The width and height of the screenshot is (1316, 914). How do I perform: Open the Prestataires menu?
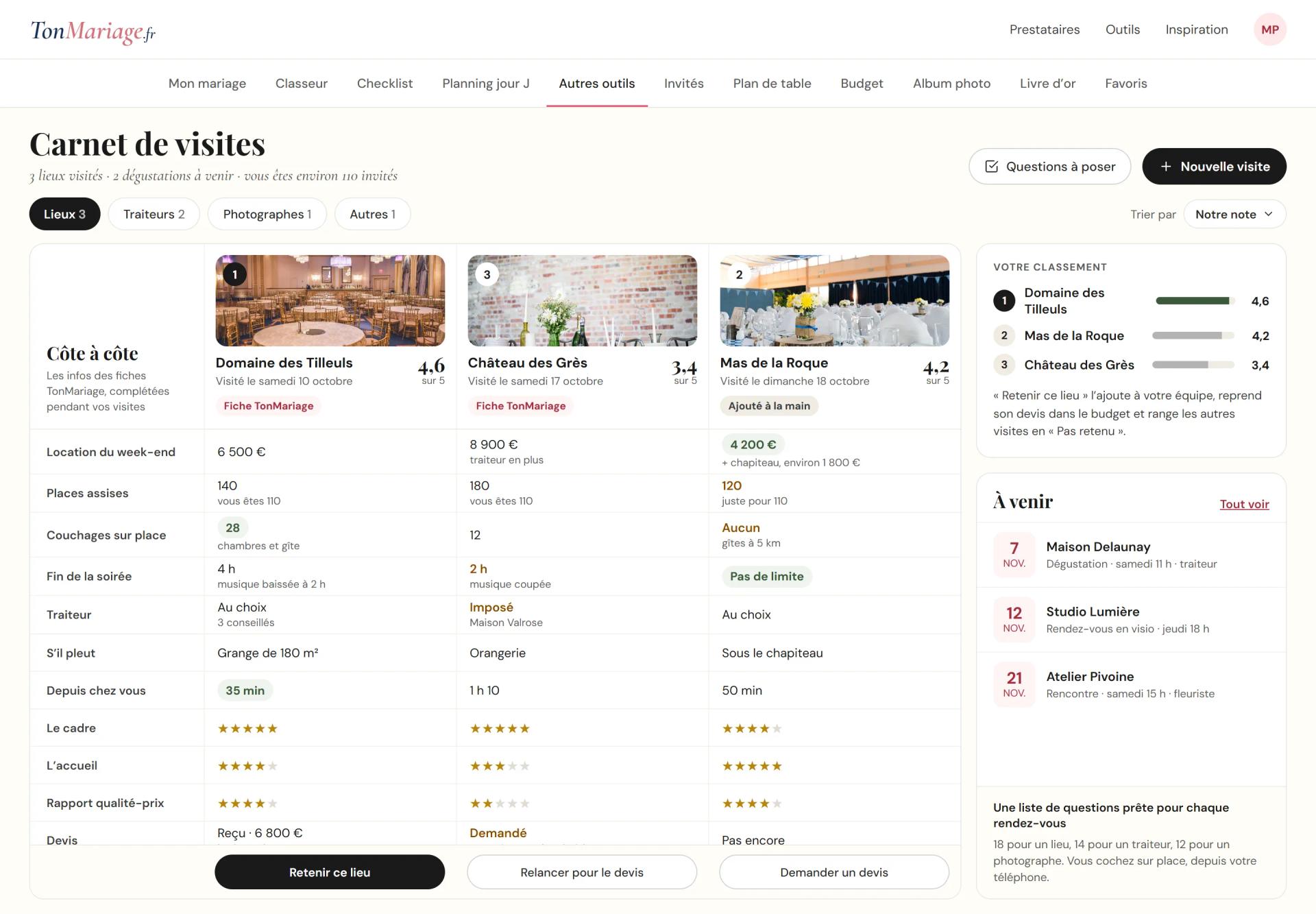point(1044,29)
